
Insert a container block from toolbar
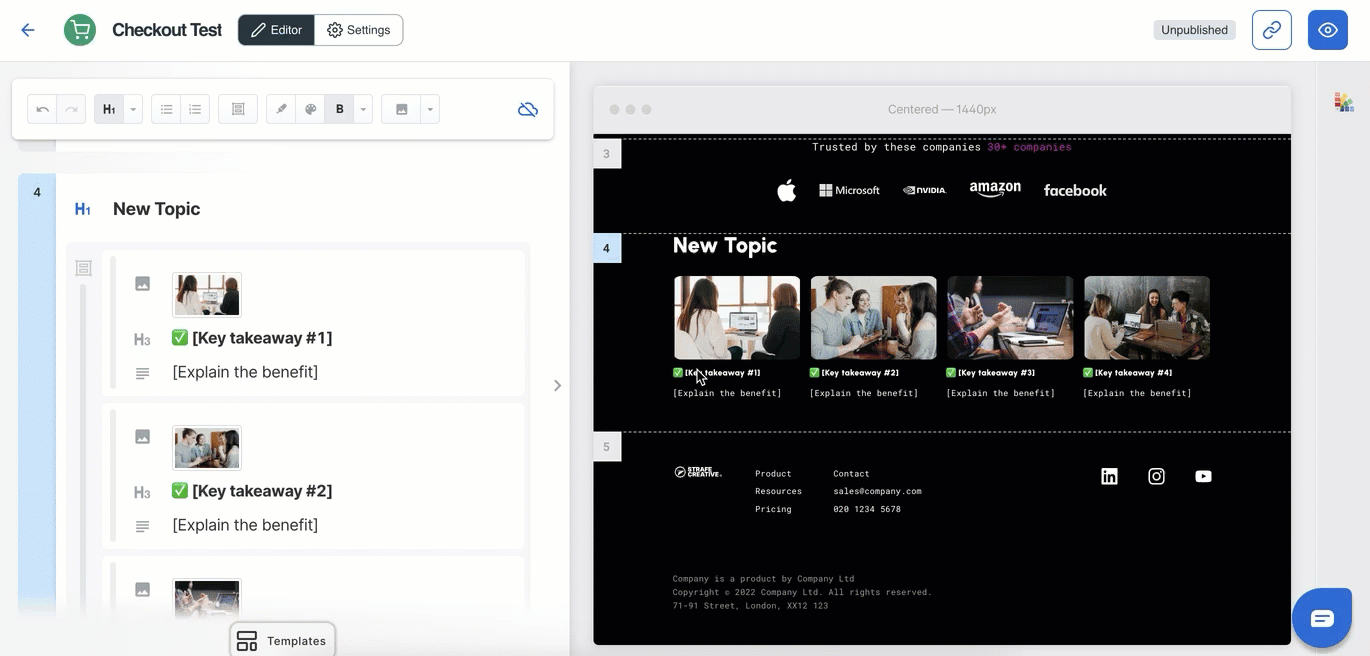[238, 109]
